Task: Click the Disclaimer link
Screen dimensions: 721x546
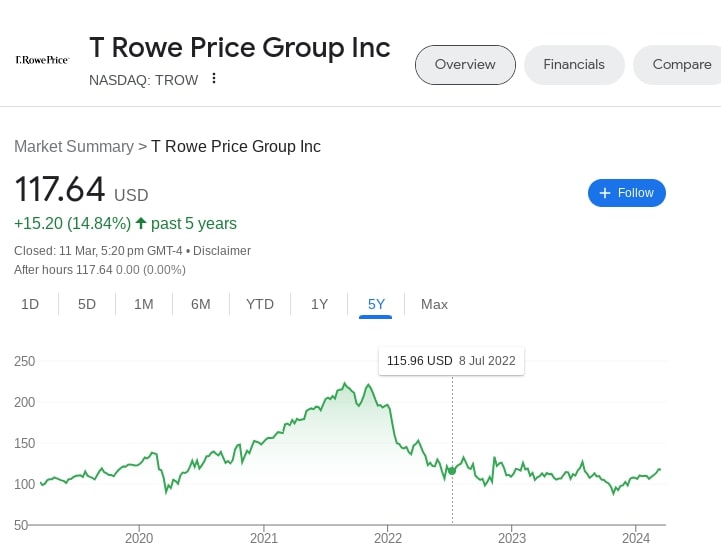Action: (x=222, y=251)
